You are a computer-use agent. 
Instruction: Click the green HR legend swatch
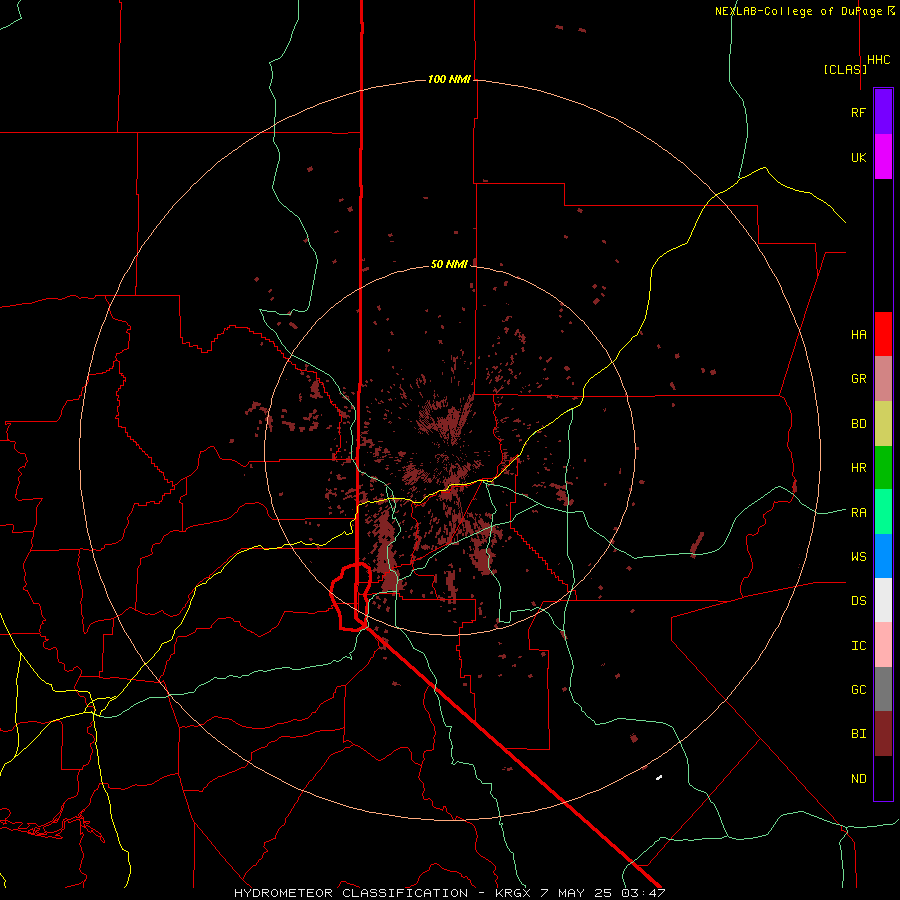click(x=883, y=468)
